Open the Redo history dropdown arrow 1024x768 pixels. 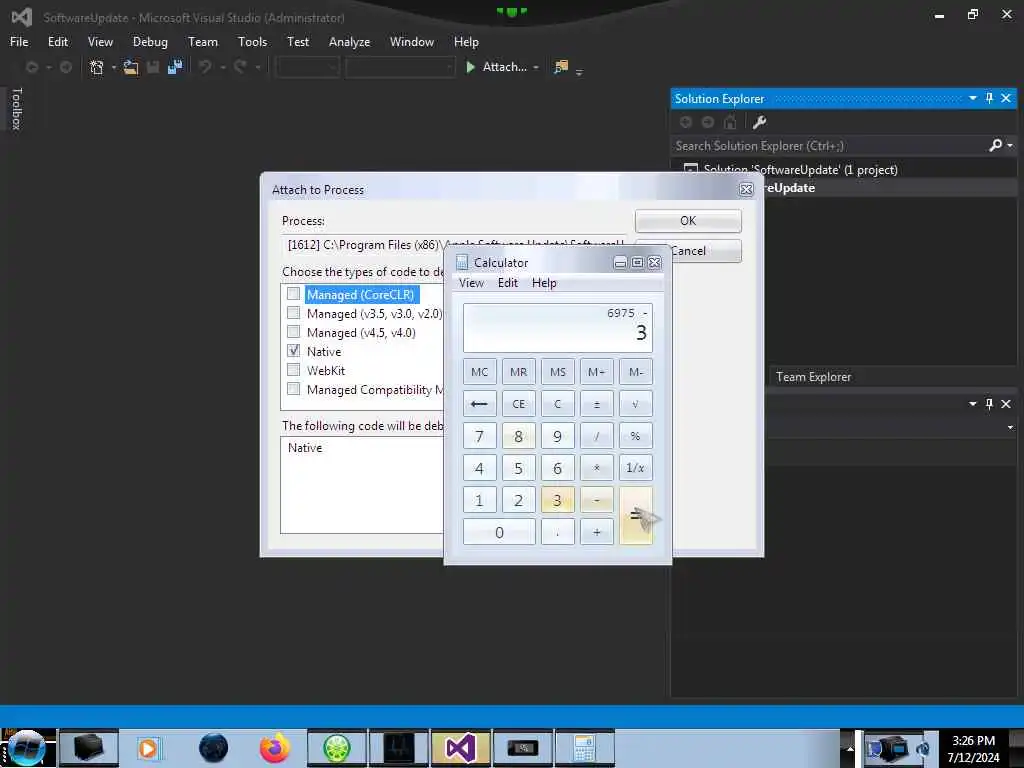click(x=258, y=67)
